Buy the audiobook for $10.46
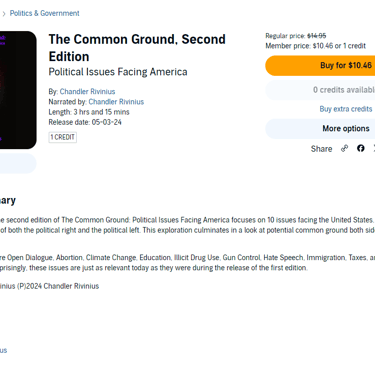This screenshot has height=366, width=375. pyautogui.click(x=320, y=65)
